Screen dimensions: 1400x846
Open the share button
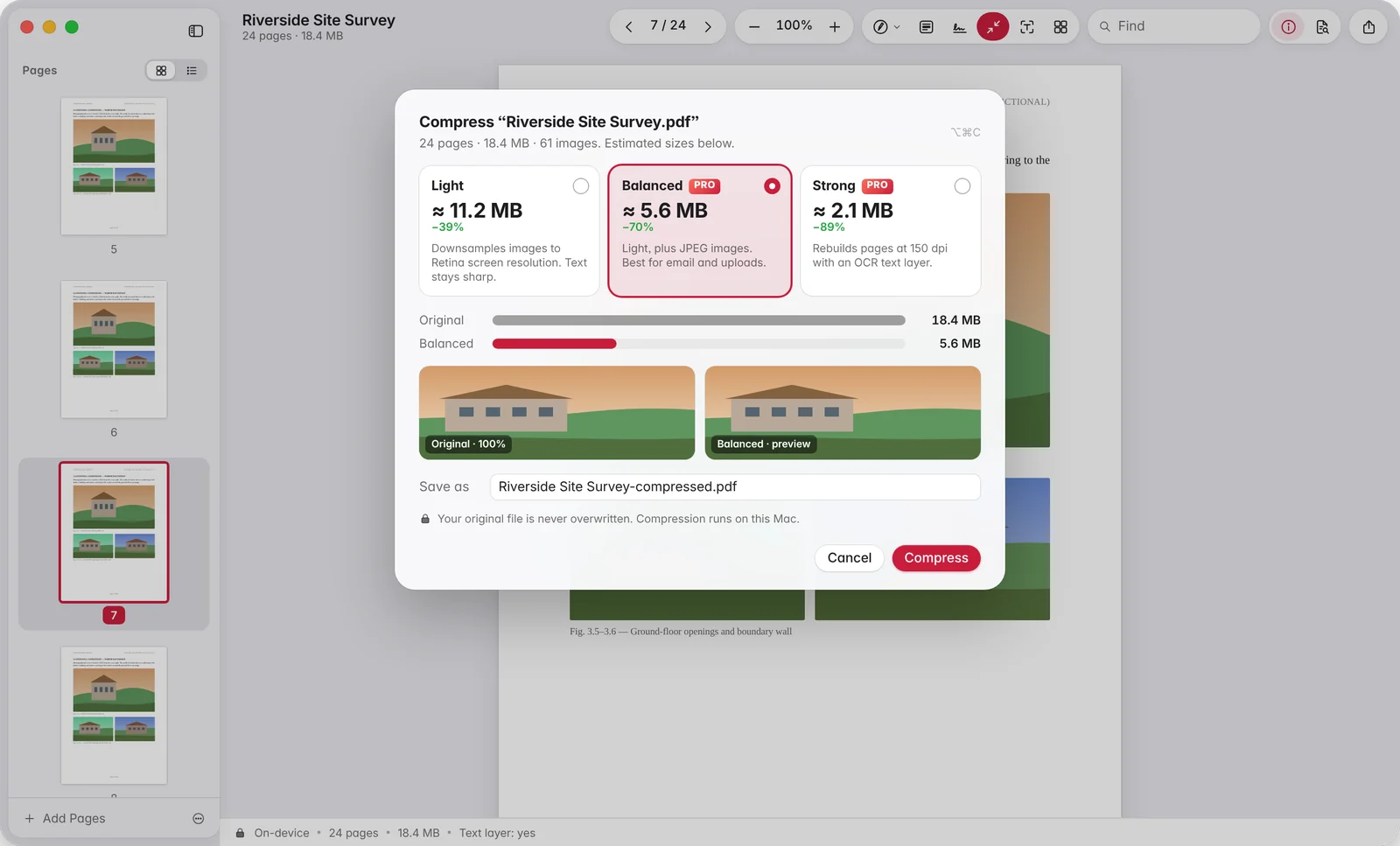point(1368,26)
